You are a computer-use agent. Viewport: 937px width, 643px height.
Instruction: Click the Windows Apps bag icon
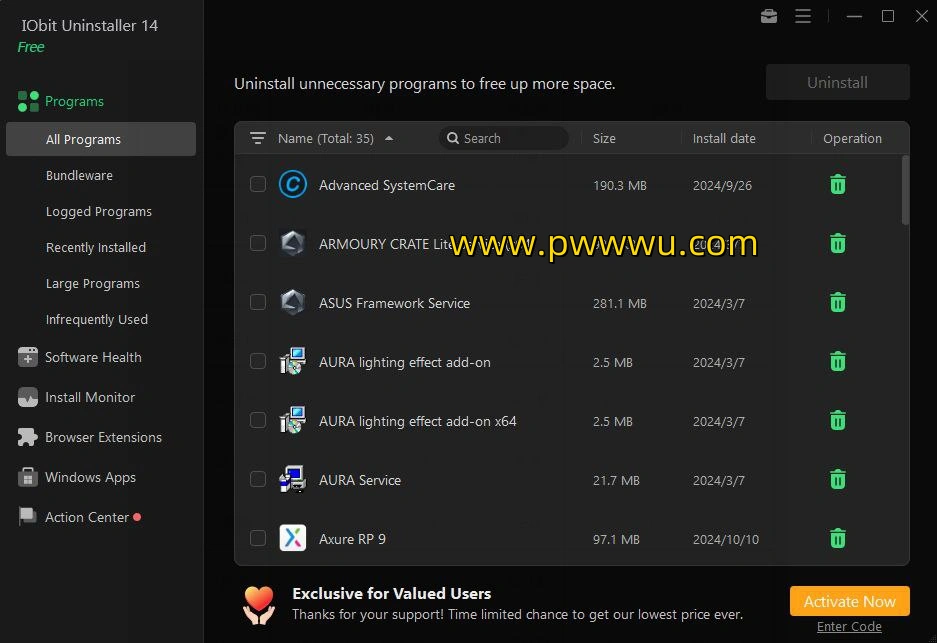pos(28,477)
